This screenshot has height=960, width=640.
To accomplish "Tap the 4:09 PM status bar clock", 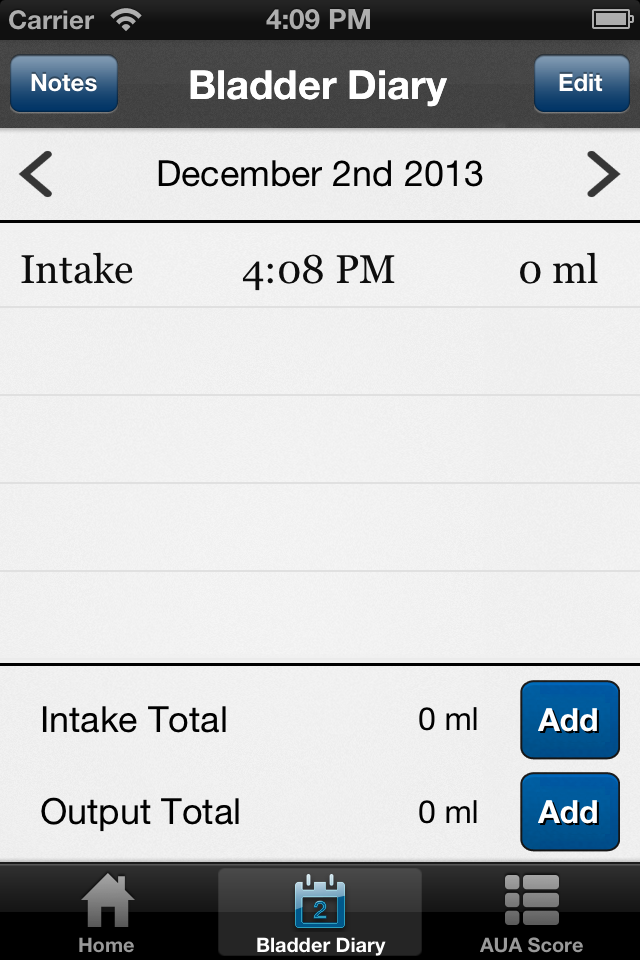I will point(318,20).
